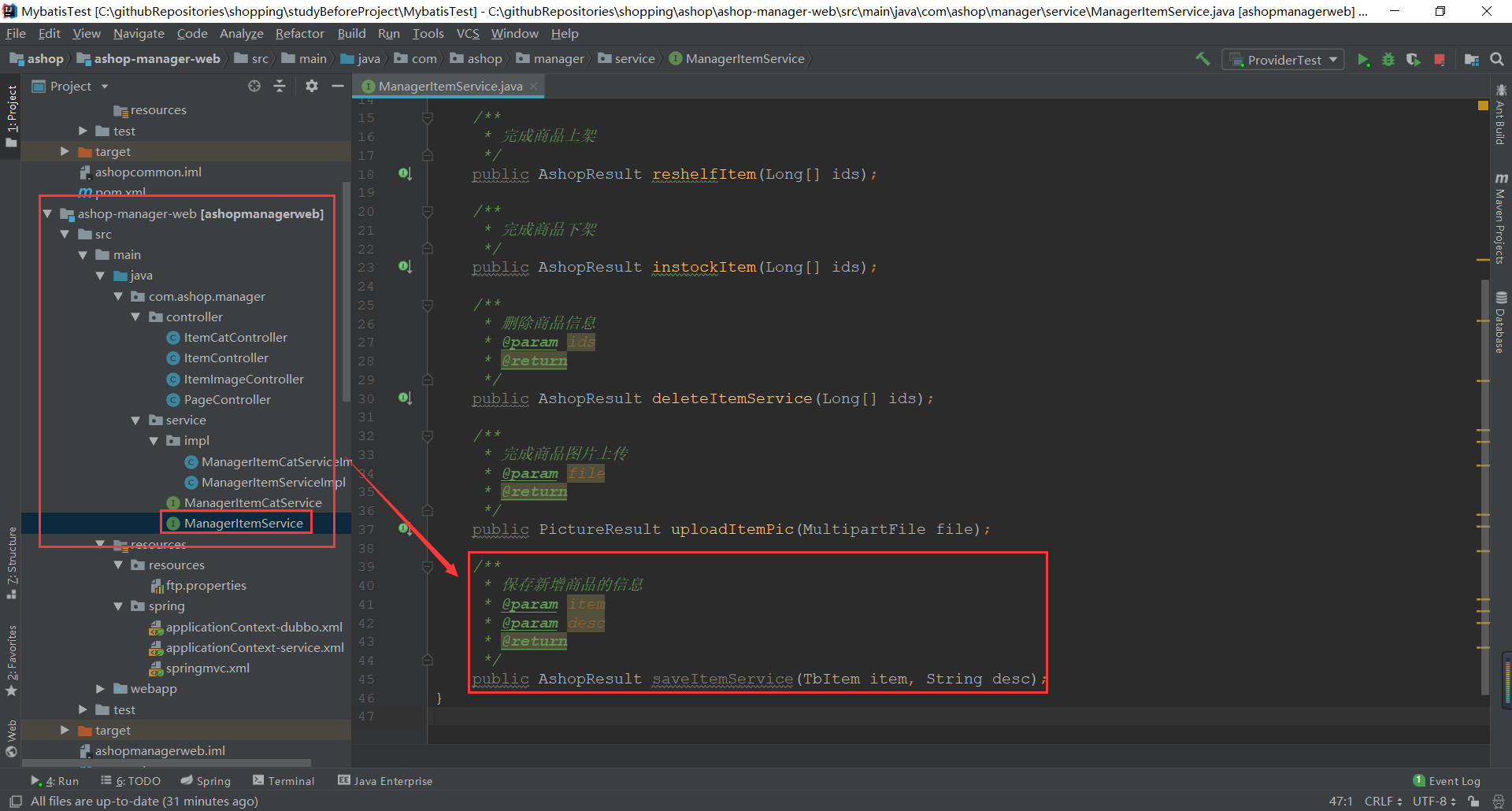This screenshot has width=1512, height=811.
Task: Change CRLF line separator in status bar
Action: pyautogui.click(x=1383, y=802)
